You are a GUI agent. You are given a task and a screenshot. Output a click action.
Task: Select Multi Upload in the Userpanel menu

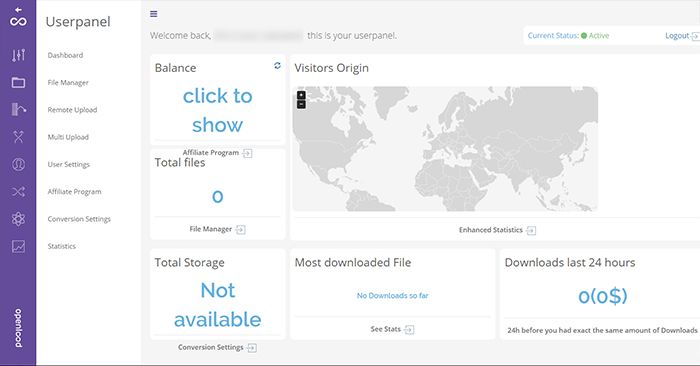(x=68, y=137)
